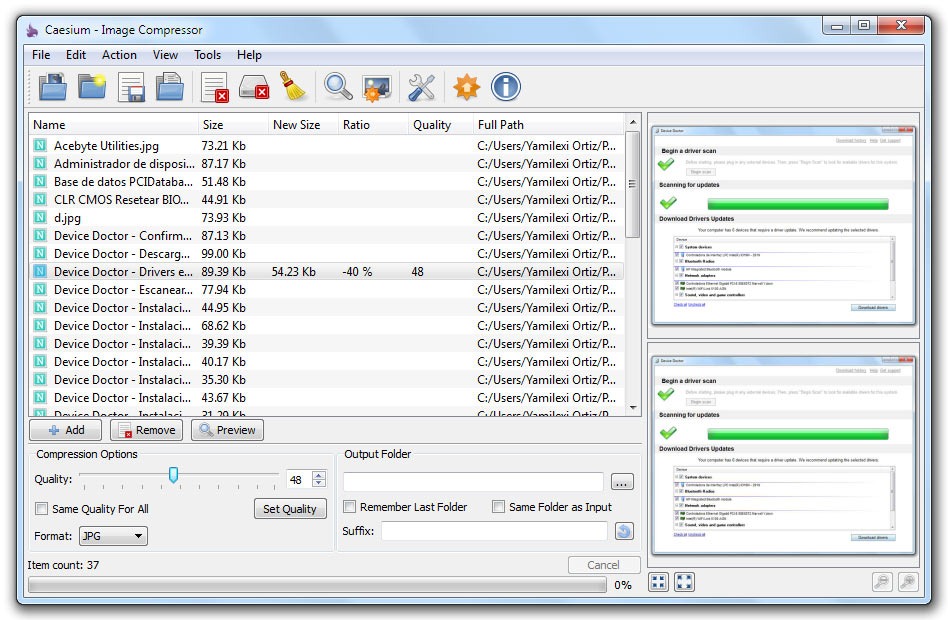
Task: Click the reset Suffix refresh icon
Action: tap(624, 531)
